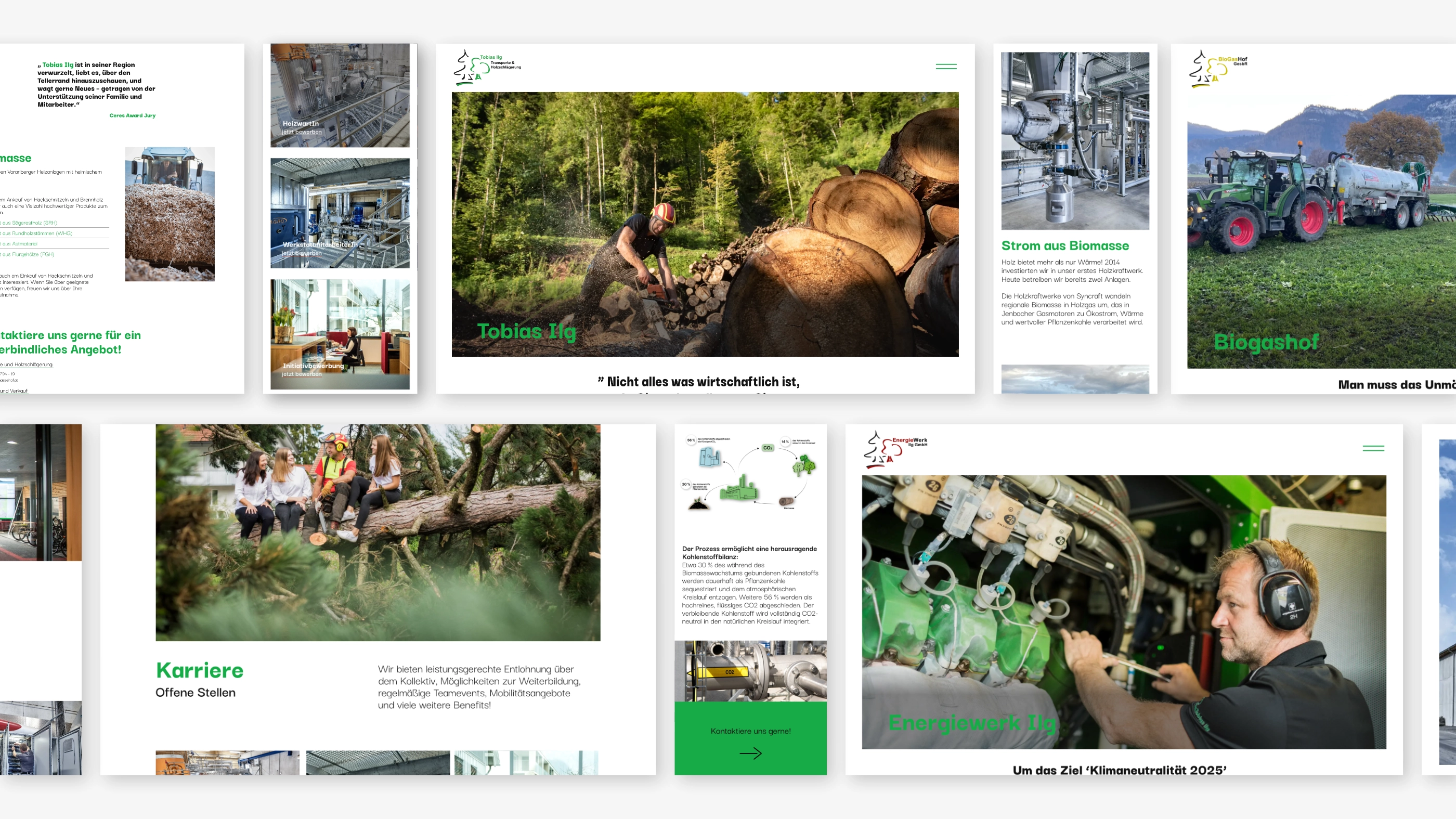
Task: Click 'Um das Ziel Klimaneutralität 2025' heading
Action: [x=1119, y=771]
